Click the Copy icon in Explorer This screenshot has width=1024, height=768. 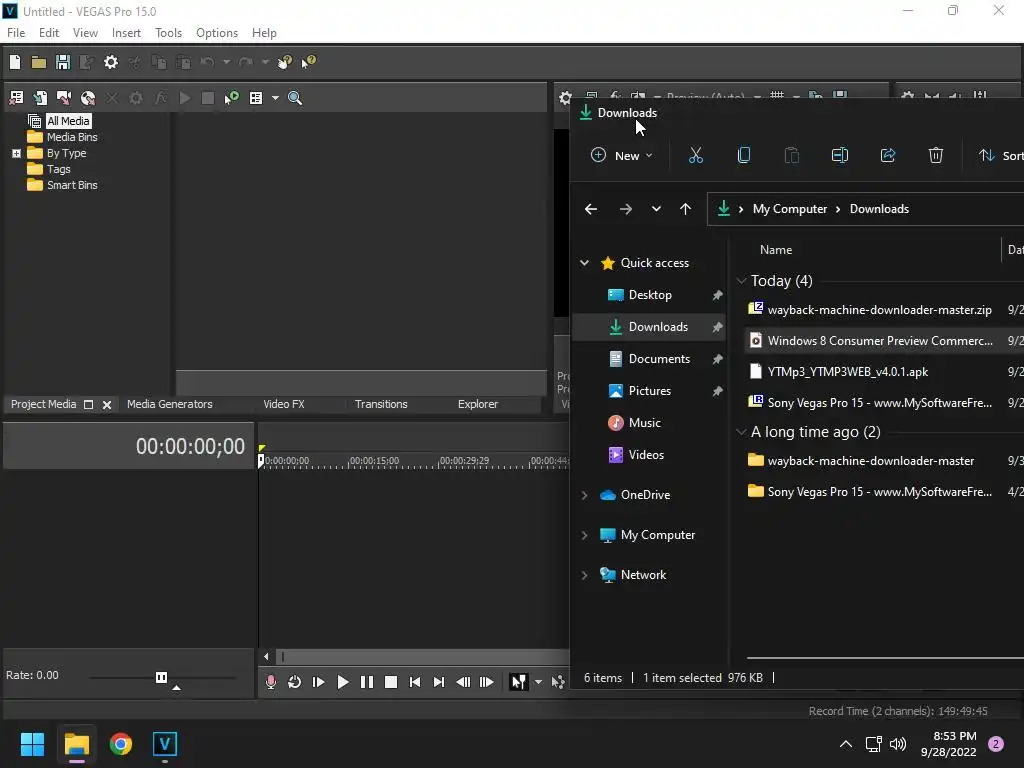click(x=744, y=155)
